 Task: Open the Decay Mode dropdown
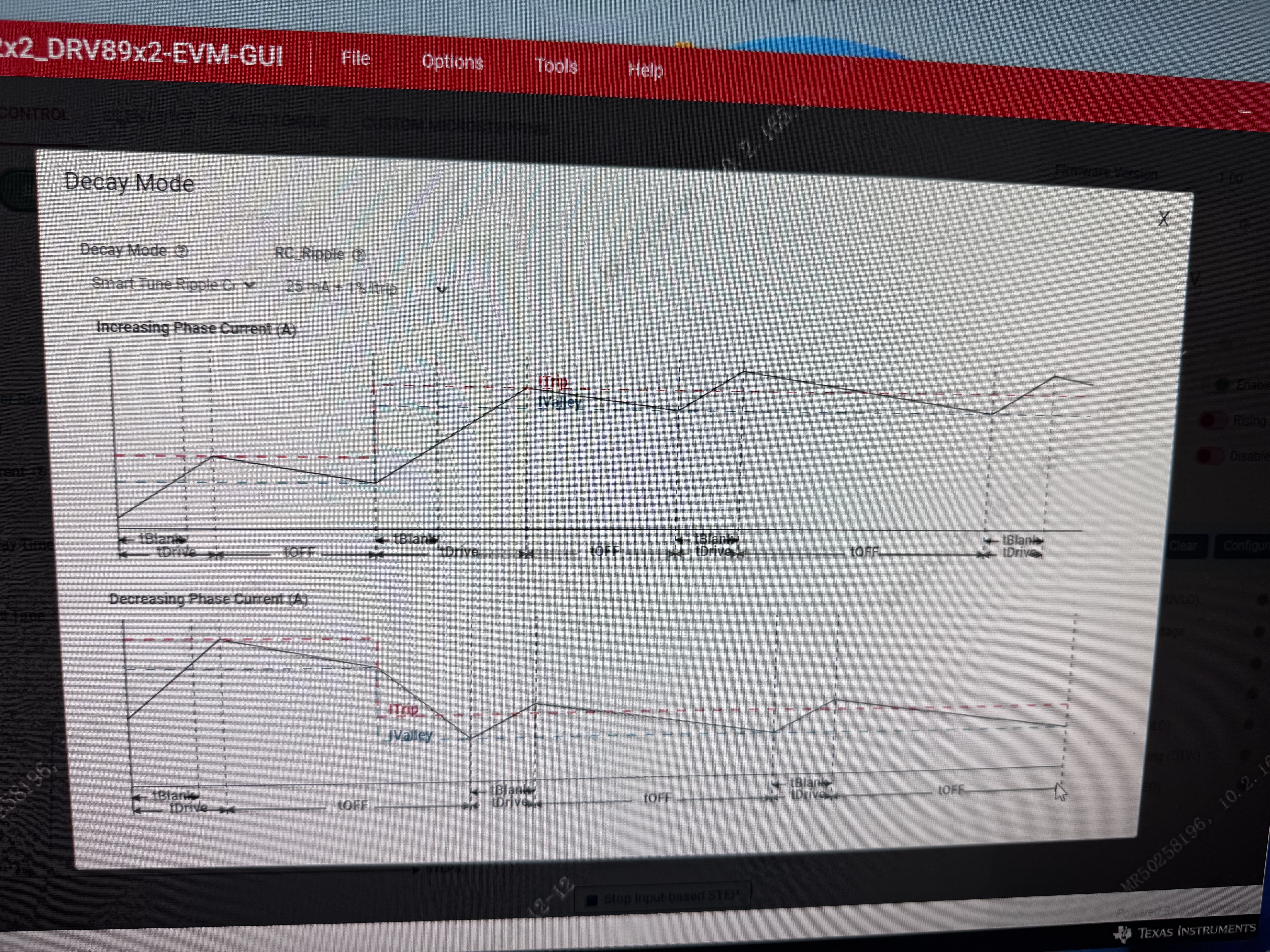click(x=172, y=285)
